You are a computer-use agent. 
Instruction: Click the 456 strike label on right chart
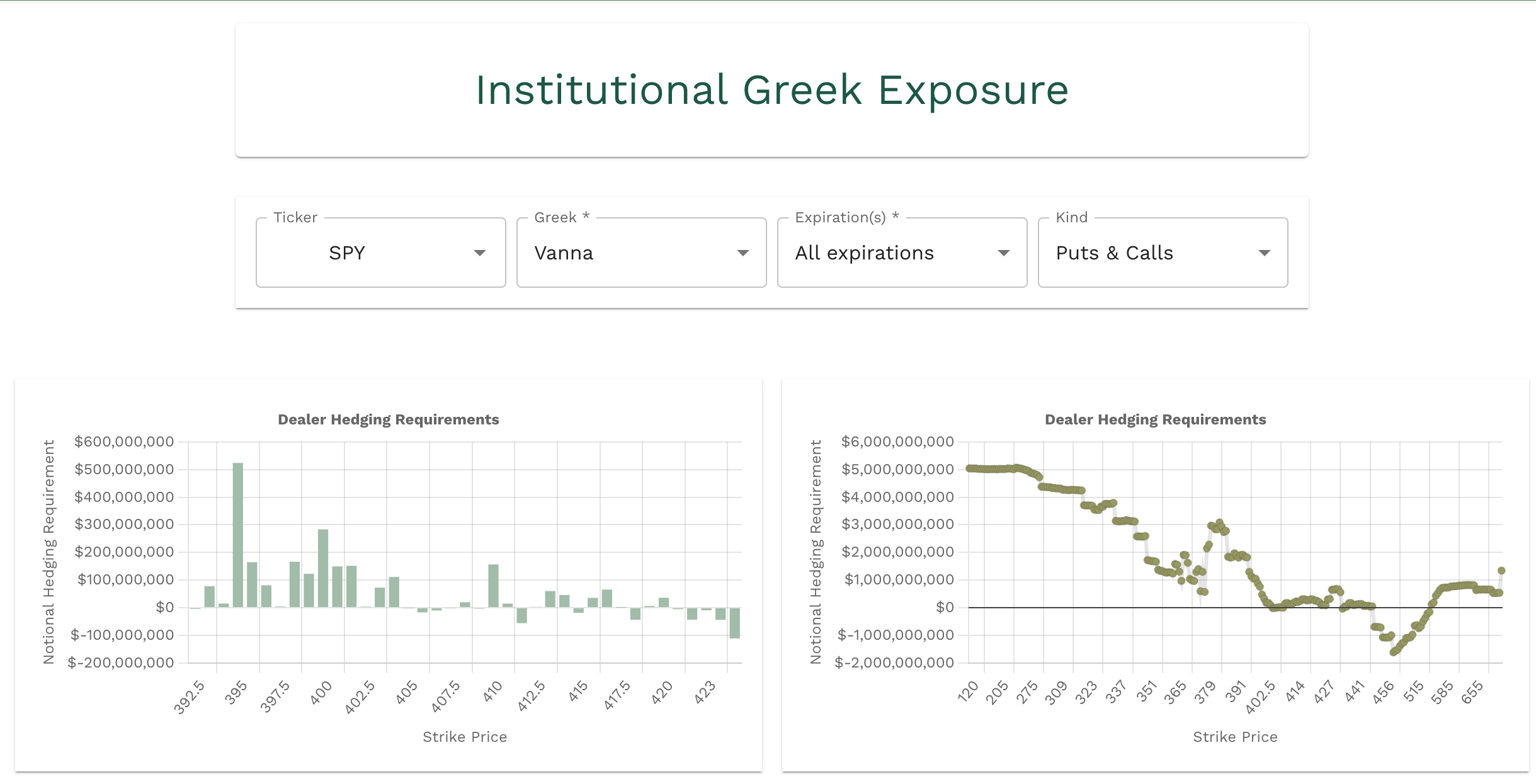pos(1384,692)
